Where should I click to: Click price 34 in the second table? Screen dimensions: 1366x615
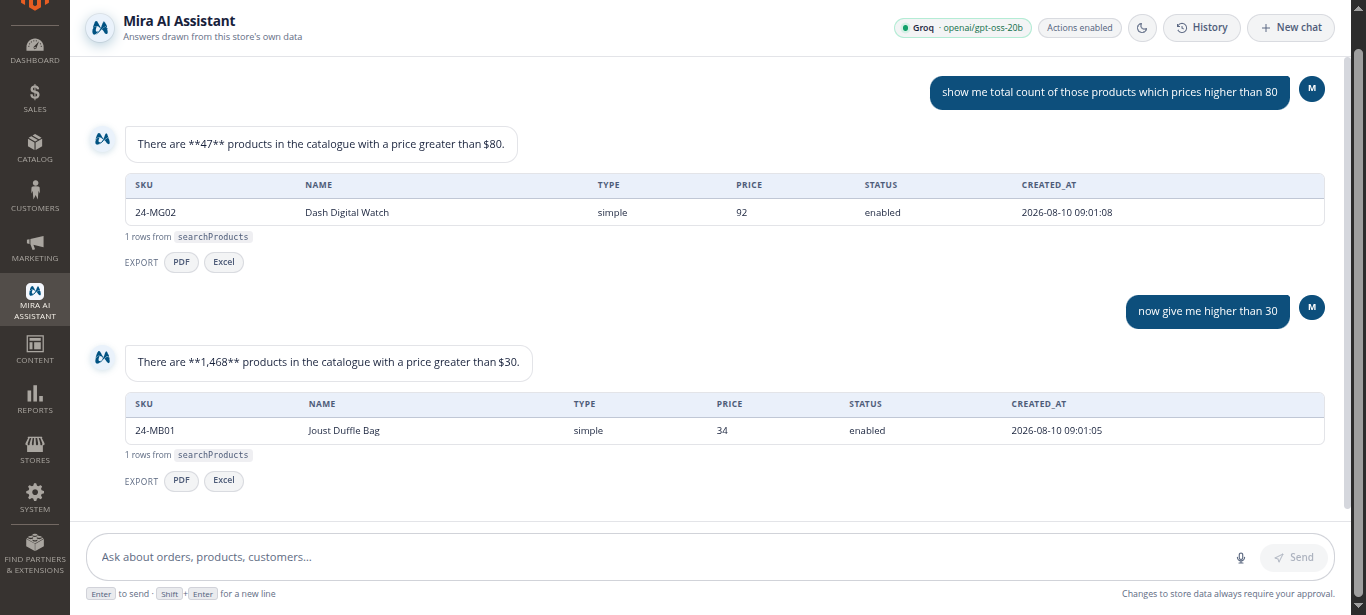click(722, 431)
